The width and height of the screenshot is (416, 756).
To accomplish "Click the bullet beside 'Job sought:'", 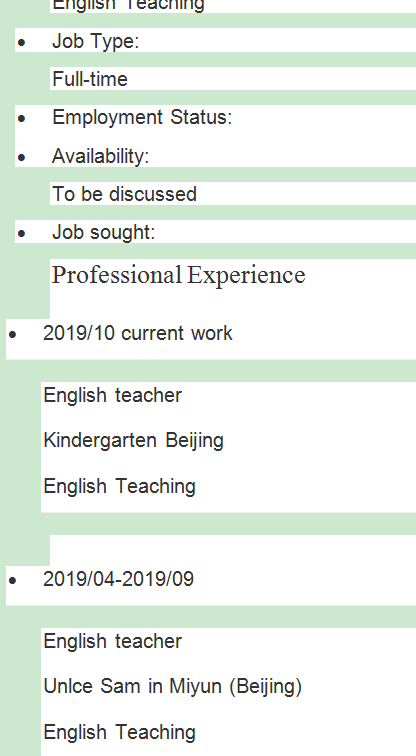I will coord(21,234).
